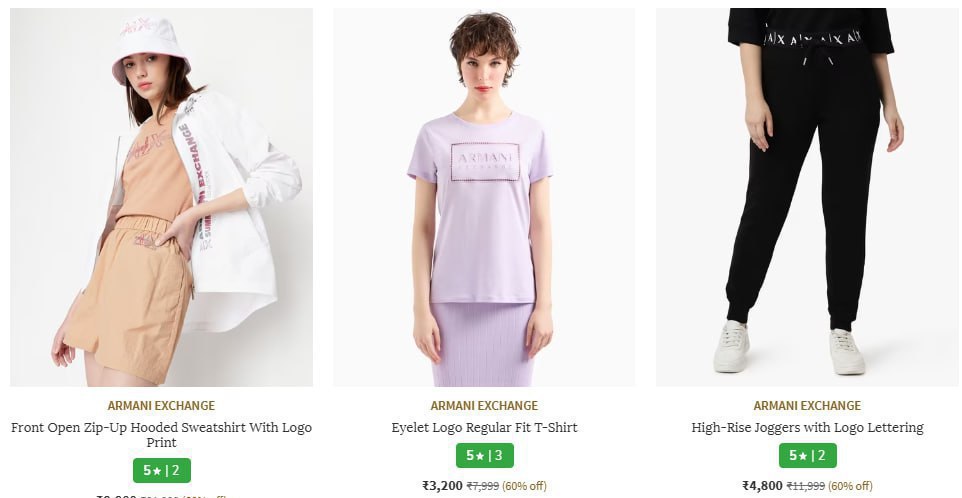This screenshot has width=962, height=498.
Task: Click the 60% off label for the joggers
Action: click(850, 487)
